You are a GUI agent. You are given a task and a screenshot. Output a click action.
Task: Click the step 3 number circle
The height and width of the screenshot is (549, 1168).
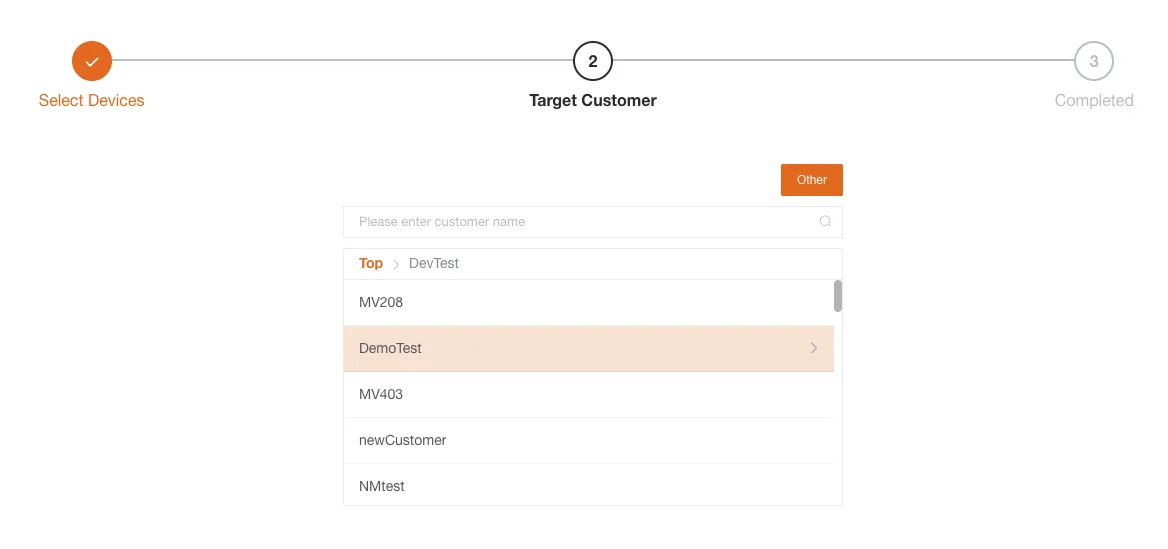tap(1094, 61)
